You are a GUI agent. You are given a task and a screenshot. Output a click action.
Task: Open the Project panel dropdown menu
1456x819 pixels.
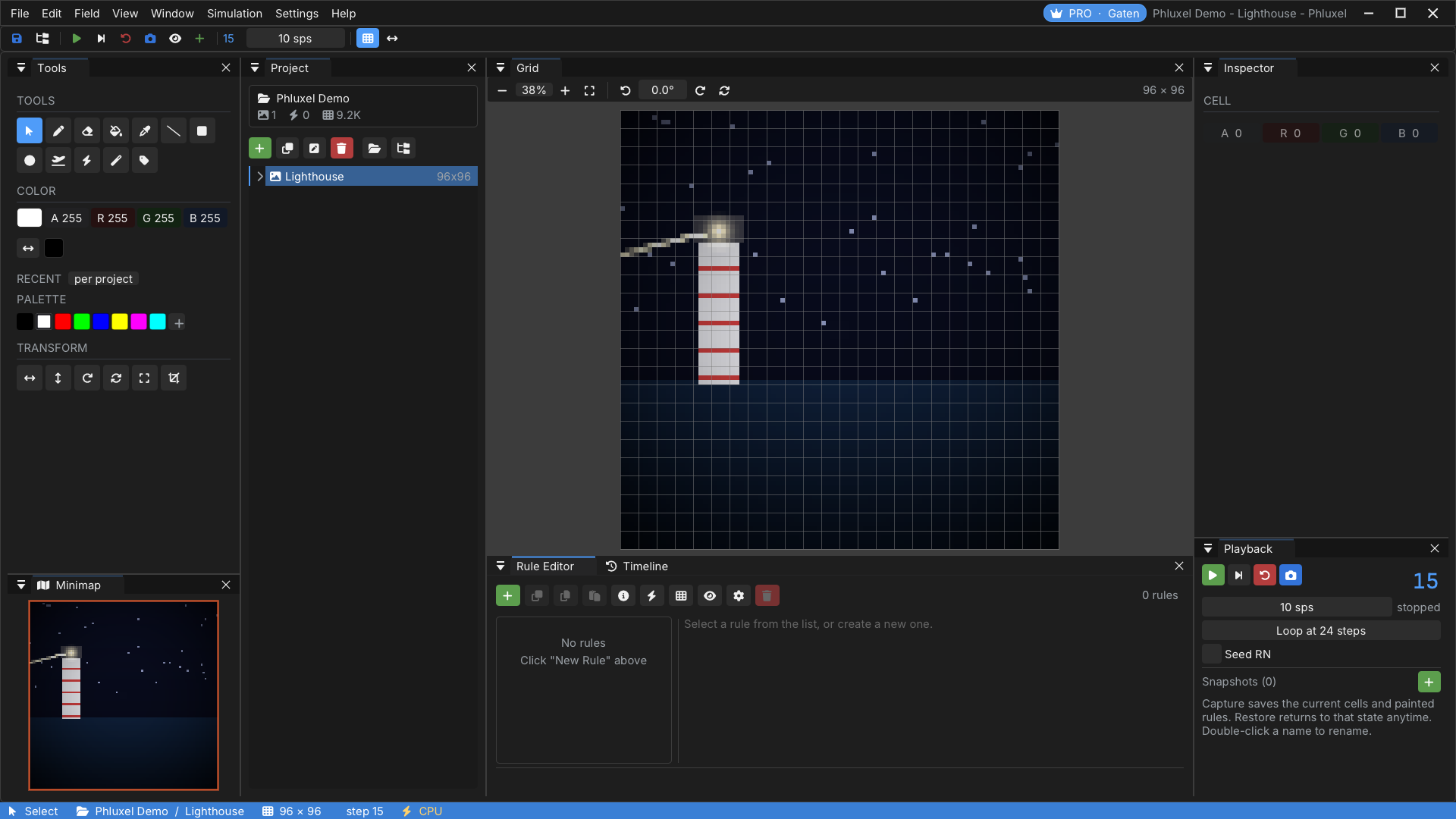(255, 68)
